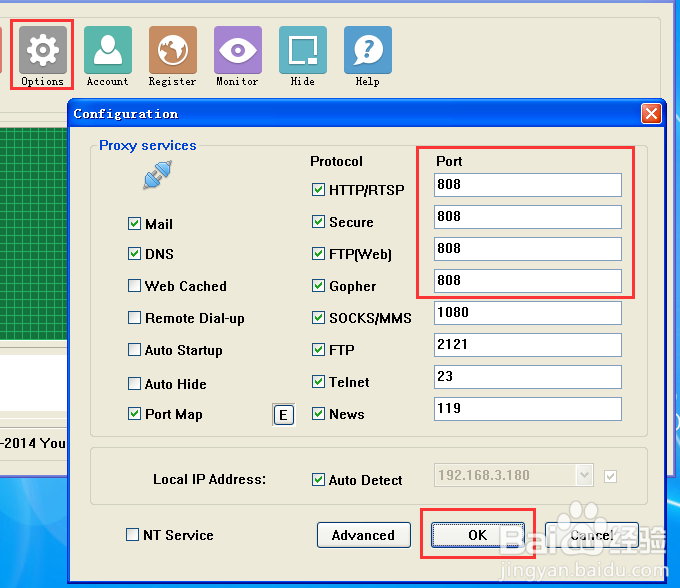Image resolution: width=680 pixels, height=588 pixels.
Task: Open the Account toolbar icon
Action: (x=108, y=50)
